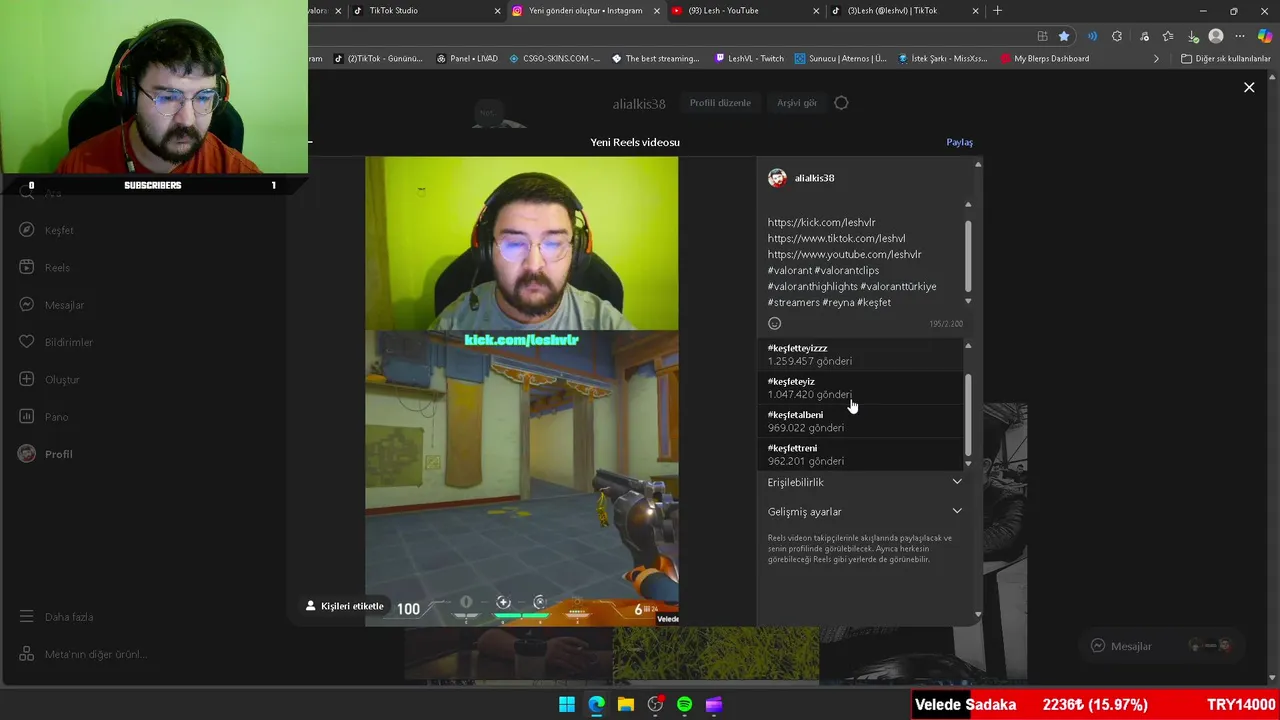
Task: Click the caption scrollbar down arrow
Action: (x=967, y=301)
